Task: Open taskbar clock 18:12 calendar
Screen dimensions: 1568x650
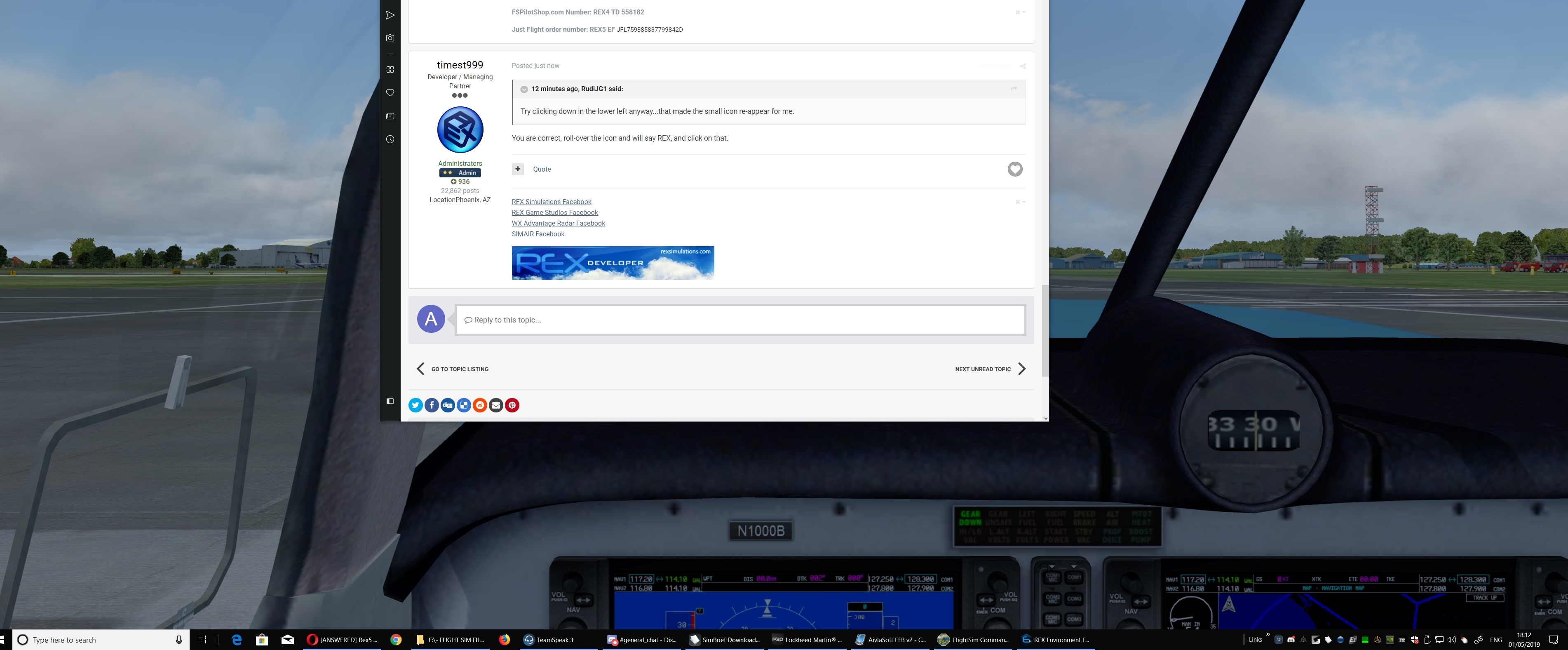Action: pyautogui.click(x=1524, y=640)
